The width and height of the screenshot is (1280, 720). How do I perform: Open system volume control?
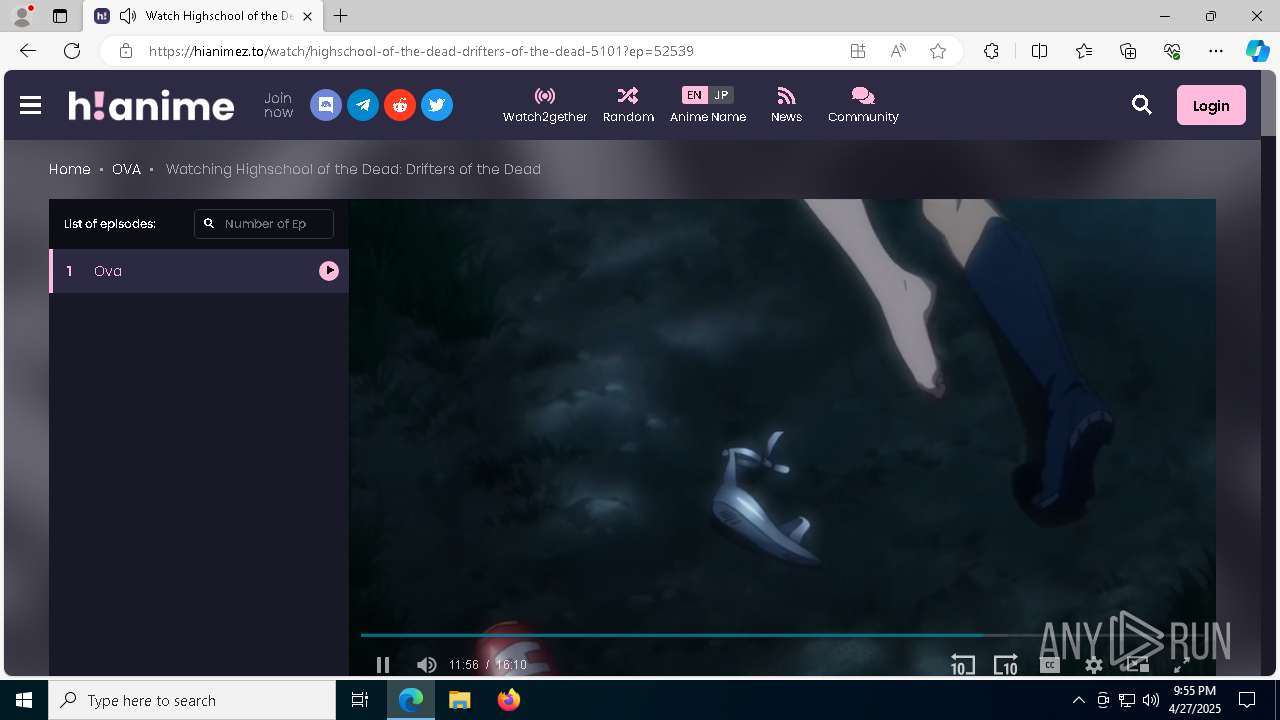coord(1150,700)
